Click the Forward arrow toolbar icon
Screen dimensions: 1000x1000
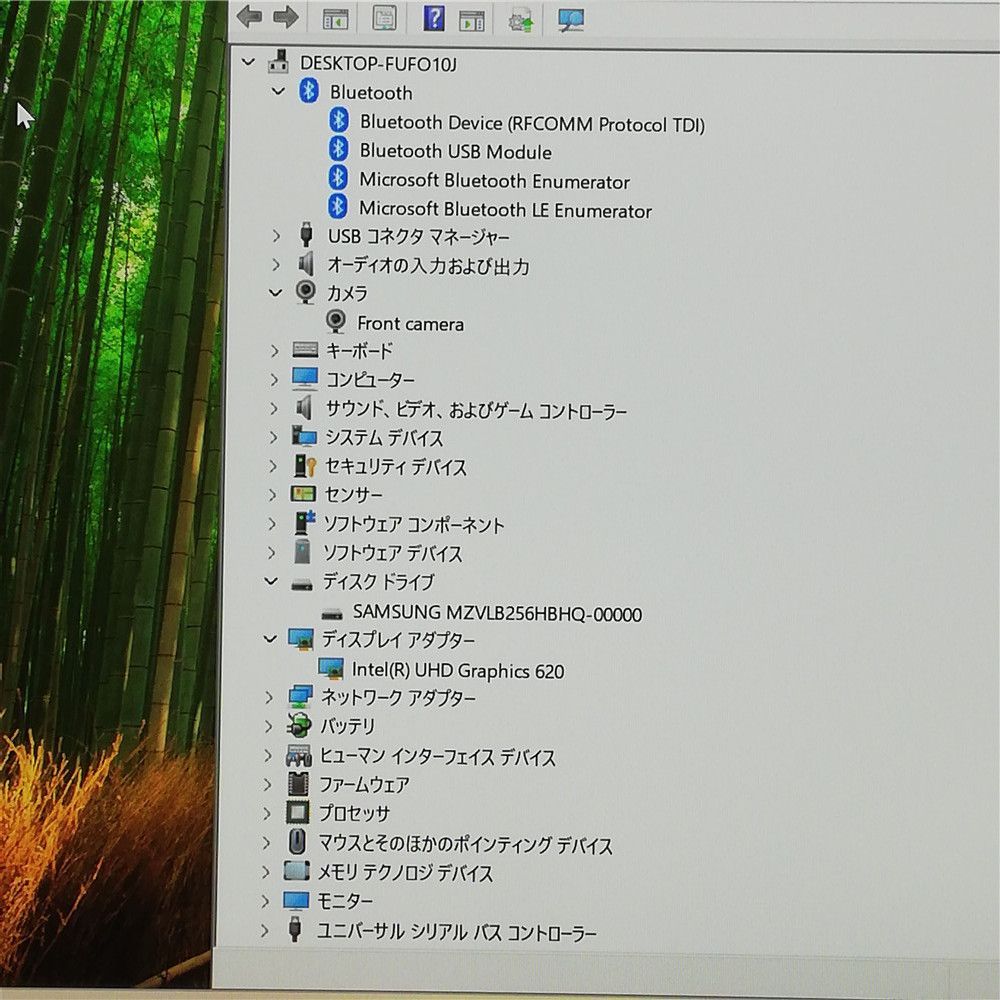(x=286, y=17)
